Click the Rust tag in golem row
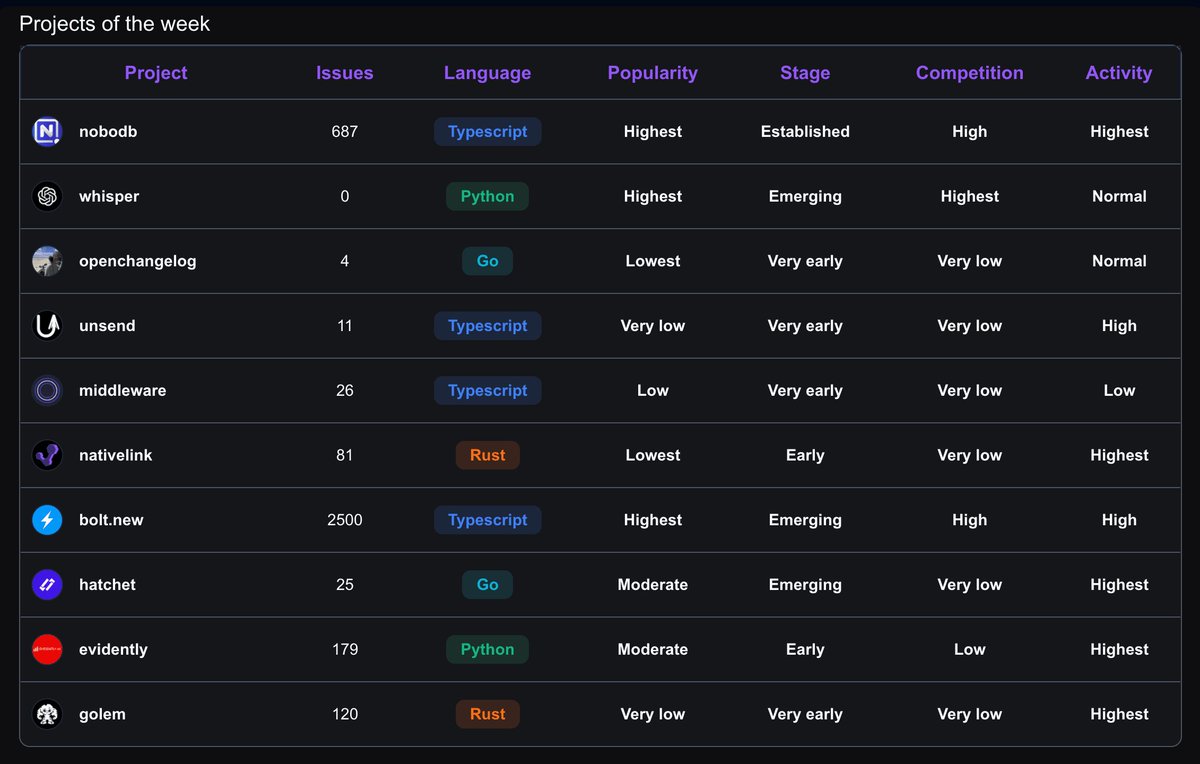Viewport: 1200px width, 764px height. [487, 714]
